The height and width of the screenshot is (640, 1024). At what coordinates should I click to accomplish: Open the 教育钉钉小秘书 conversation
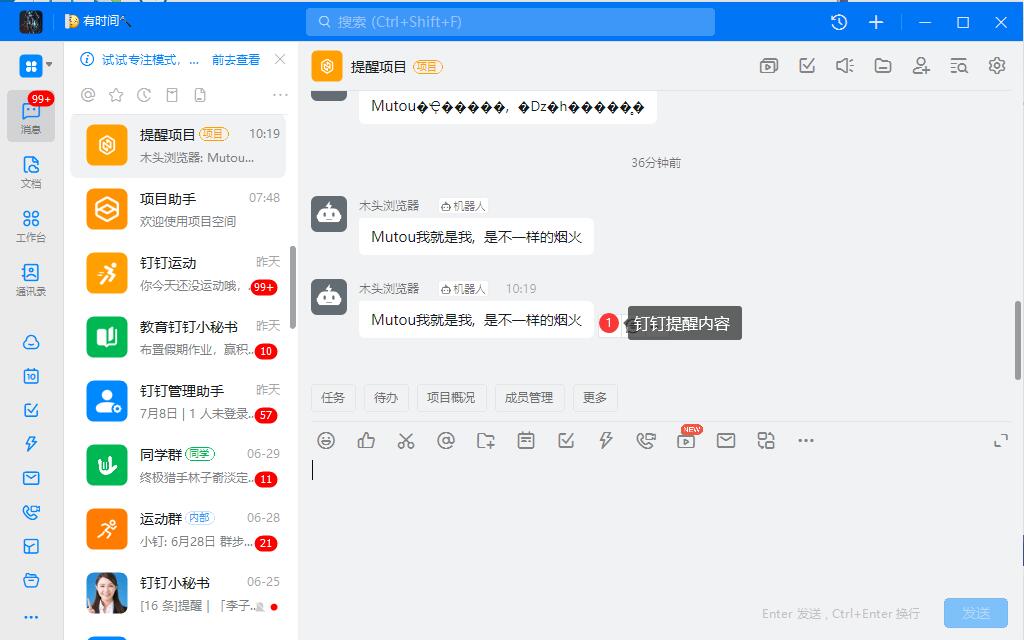point(178,338)
